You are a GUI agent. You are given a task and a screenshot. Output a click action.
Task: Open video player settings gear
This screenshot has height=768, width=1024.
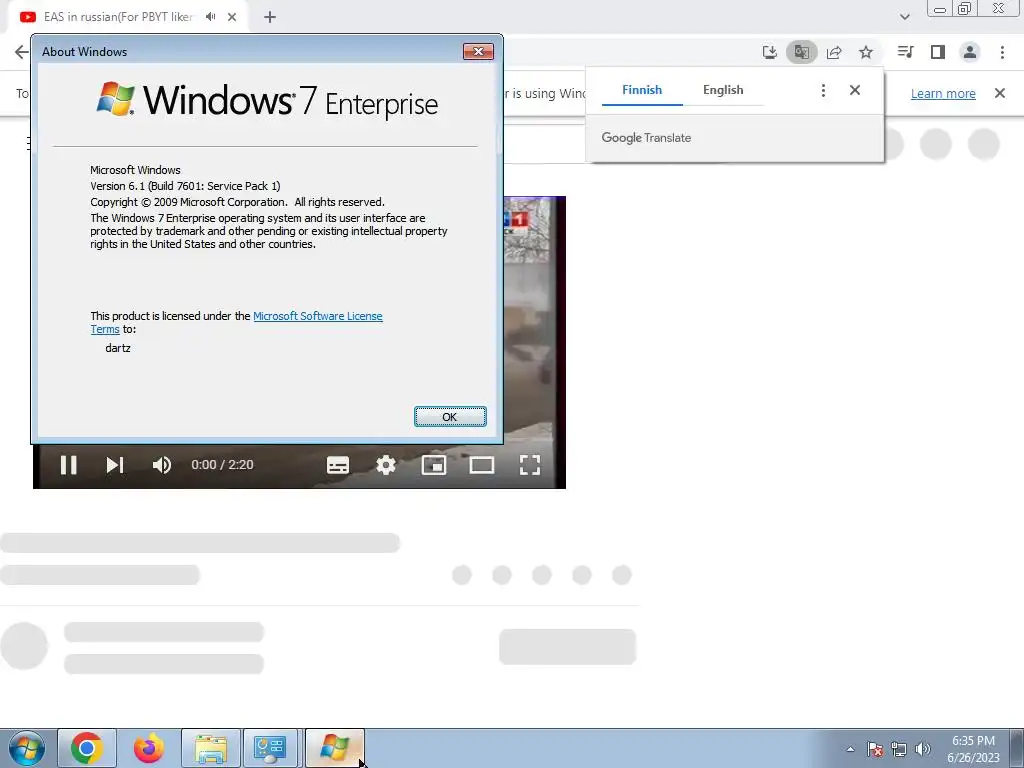coord(386,465)
